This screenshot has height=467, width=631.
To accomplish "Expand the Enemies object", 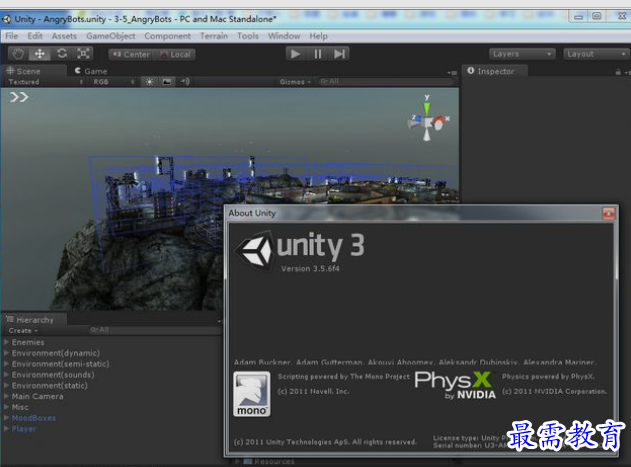I will 6,342.
